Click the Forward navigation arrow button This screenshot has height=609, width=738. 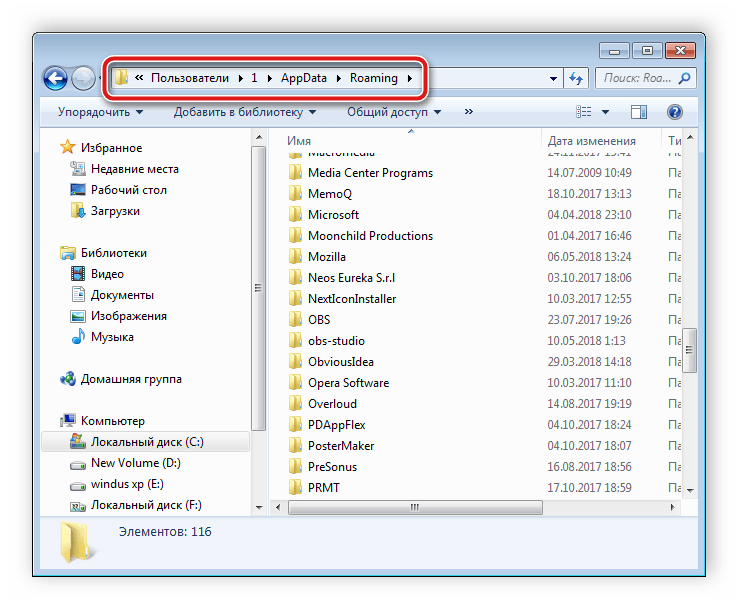click(x=83, y=78)
